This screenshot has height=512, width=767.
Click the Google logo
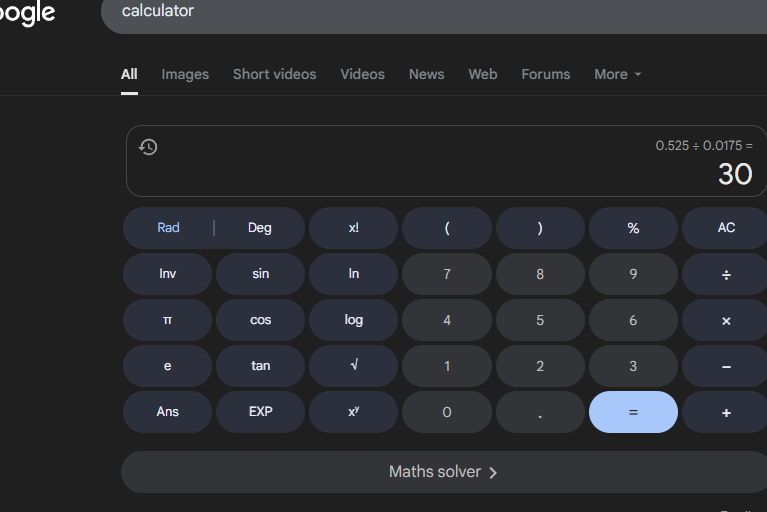point(27,13)
